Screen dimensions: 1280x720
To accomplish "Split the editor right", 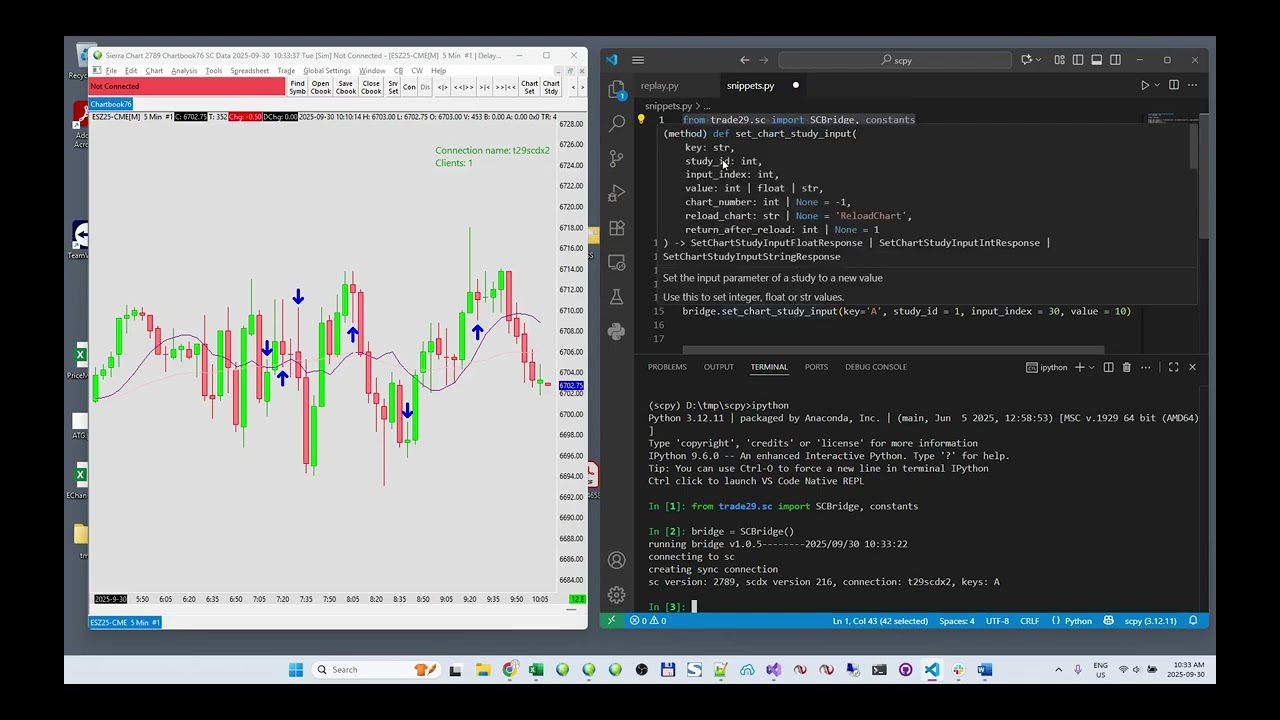I will [1174, 85].
